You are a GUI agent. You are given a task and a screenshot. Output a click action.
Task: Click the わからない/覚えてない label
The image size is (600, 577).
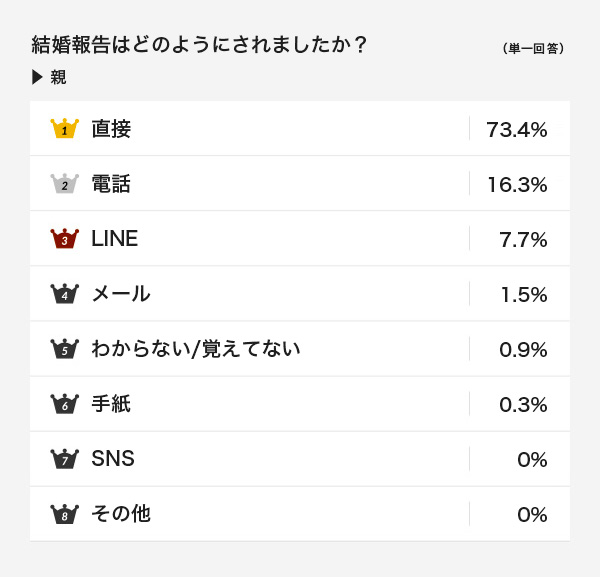[196, 349]
